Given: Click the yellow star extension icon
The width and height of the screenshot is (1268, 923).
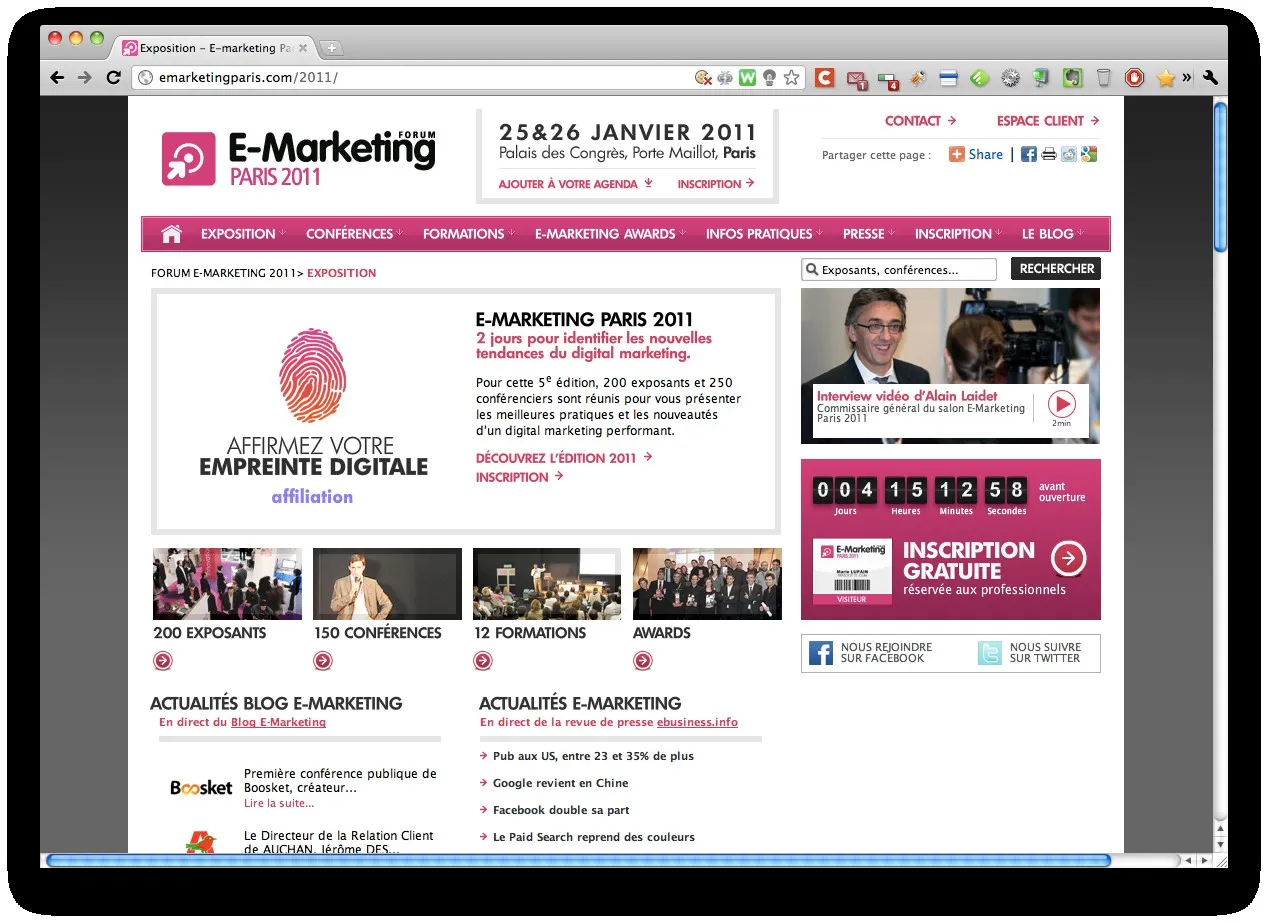Looking at the screenshot, I should (x=1165, y=78).
